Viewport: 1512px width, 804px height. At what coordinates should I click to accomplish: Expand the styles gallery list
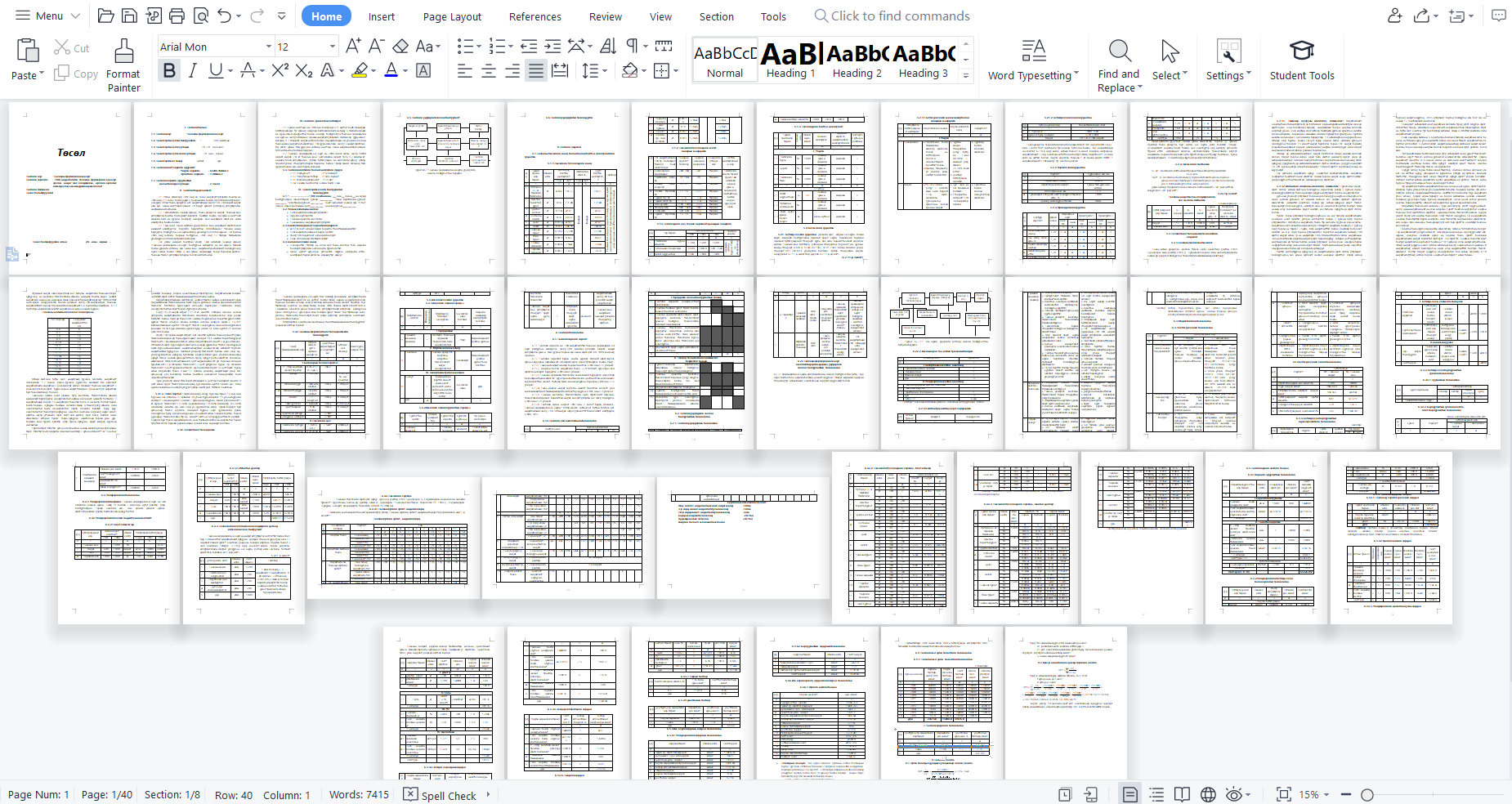click(x=966, y=75)
